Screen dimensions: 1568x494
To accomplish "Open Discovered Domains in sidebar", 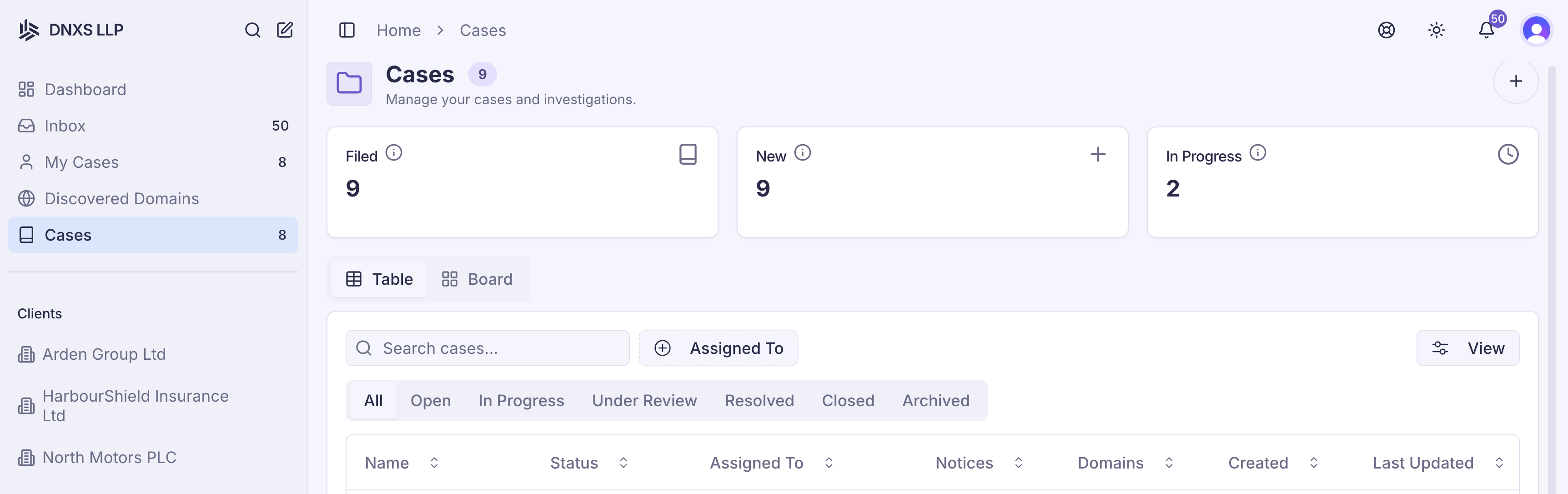I will pos(122,199).
